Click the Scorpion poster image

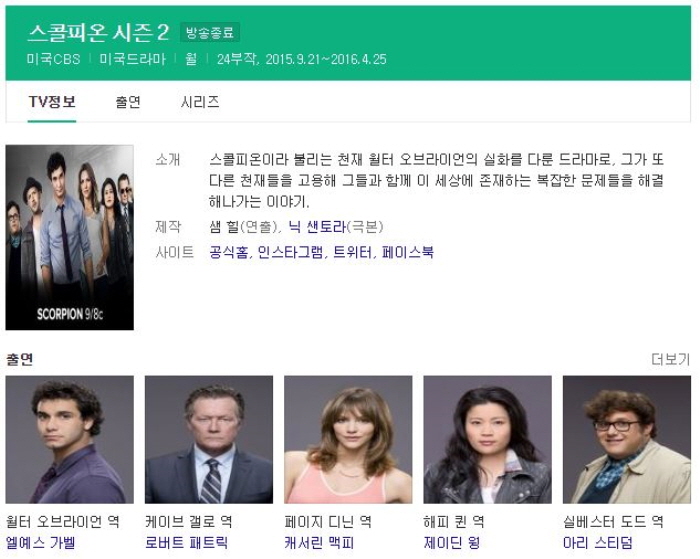point(70,238)
